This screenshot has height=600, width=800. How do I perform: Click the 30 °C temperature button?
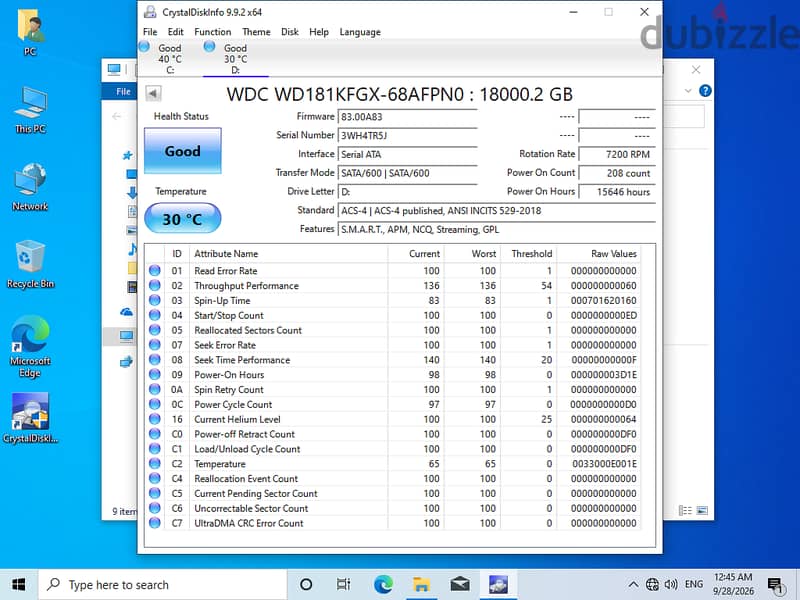click(183, 218)
